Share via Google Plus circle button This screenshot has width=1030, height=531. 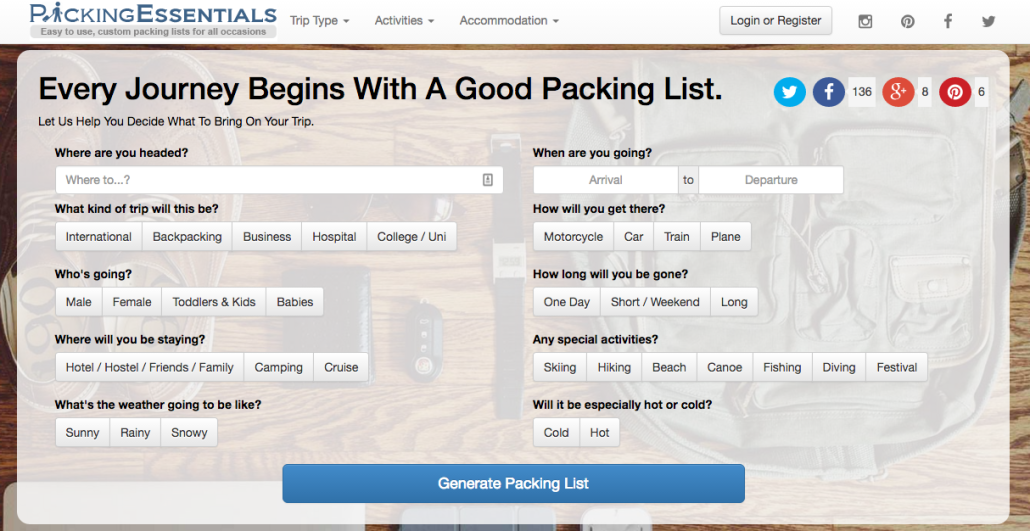pyautogui.click(x=898, y=92)
